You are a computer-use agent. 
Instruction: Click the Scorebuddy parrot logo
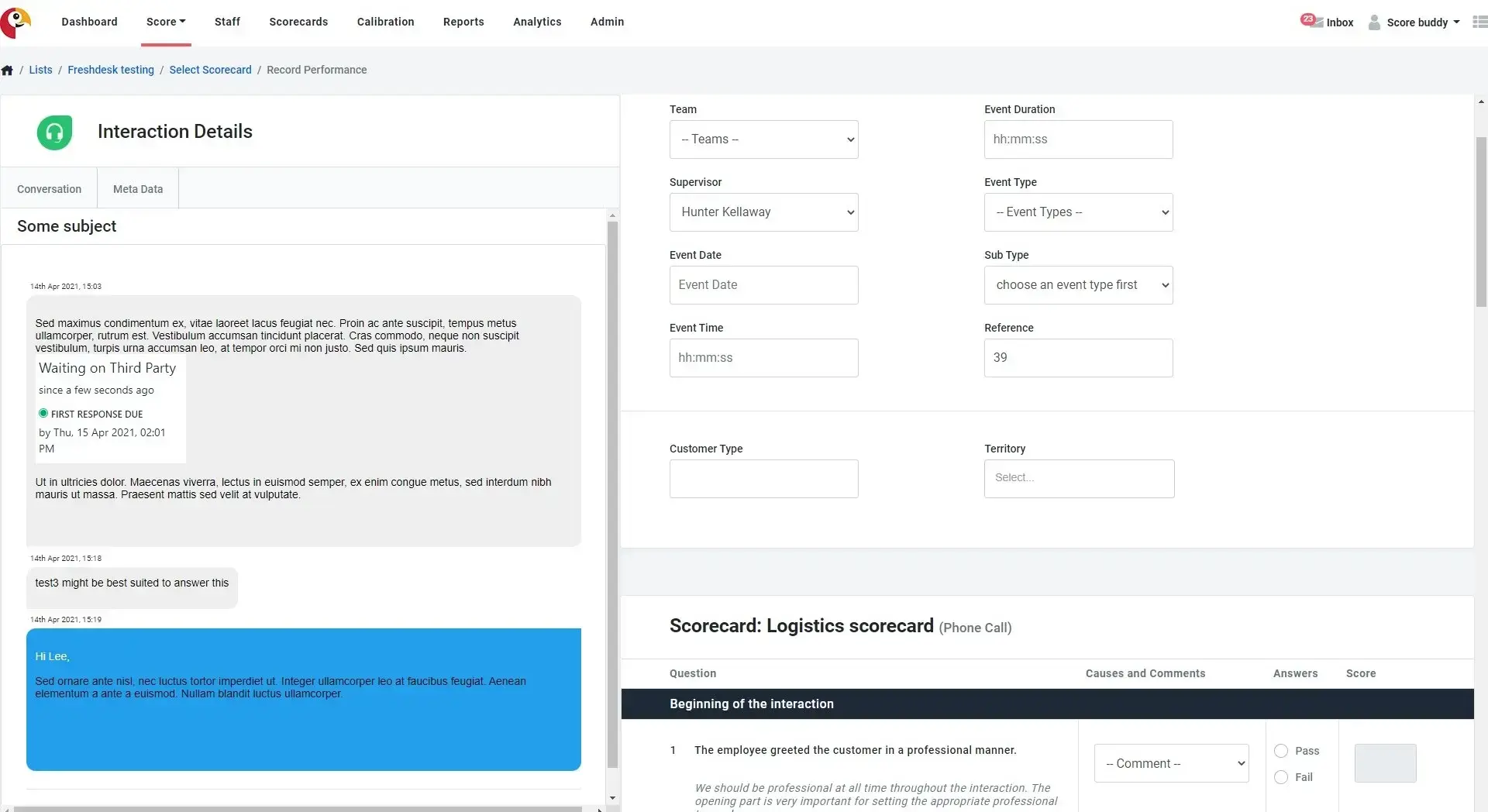(x=15, y=22)
